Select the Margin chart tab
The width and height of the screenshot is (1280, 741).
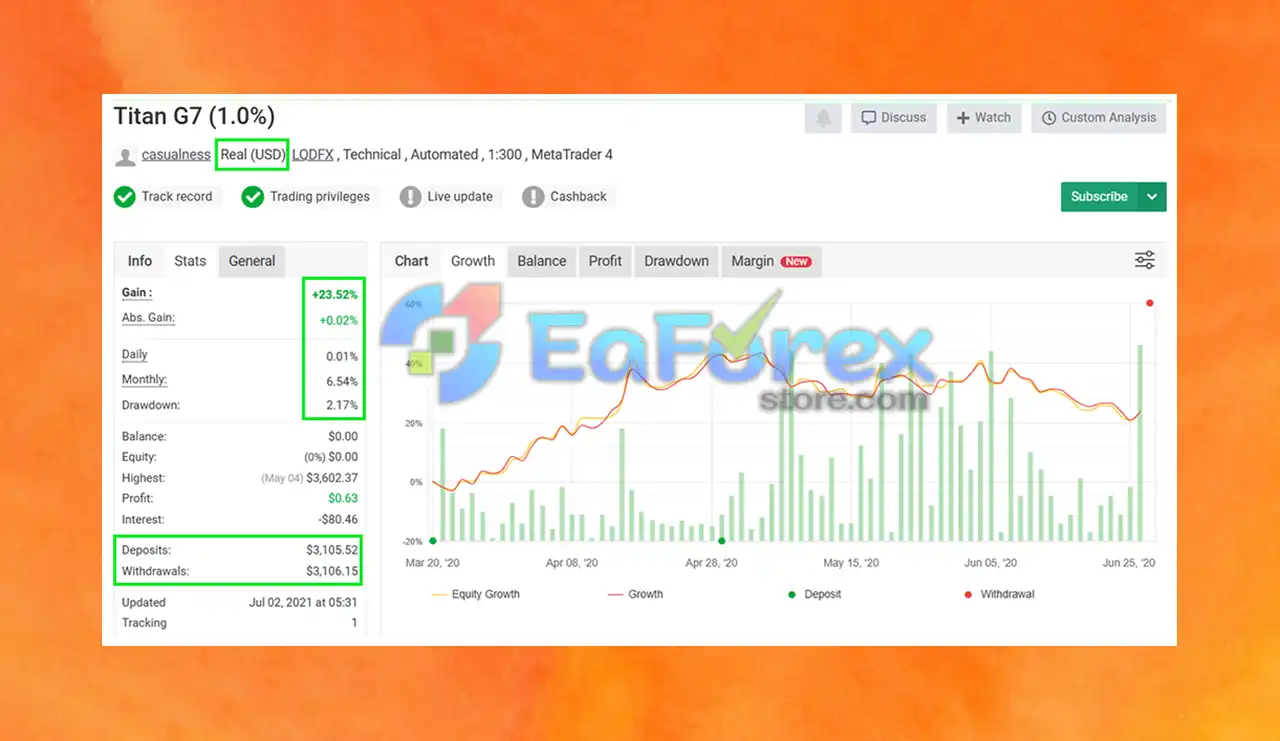(x=771, y=261)
